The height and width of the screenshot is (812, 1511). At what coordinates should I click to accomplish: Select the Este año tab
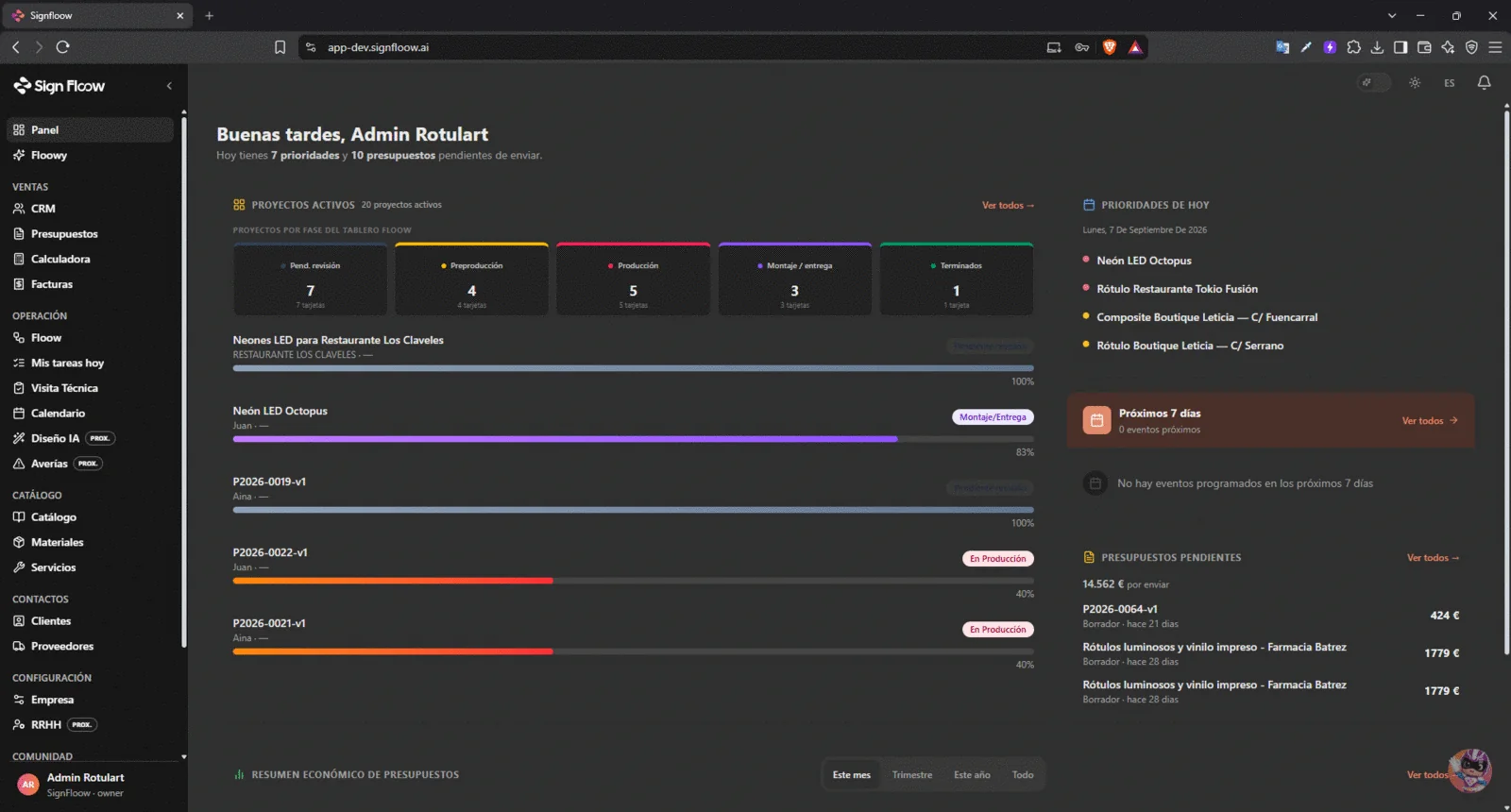972,775
